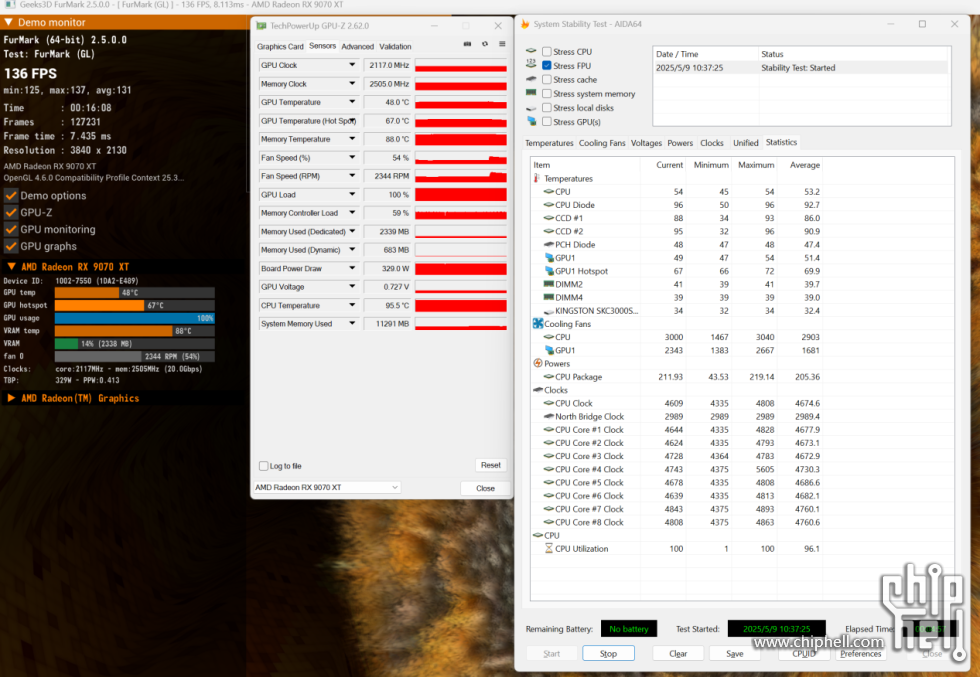980x677 pixels.
Task: Click the Cooling Fans group icon
Action: 538,323
